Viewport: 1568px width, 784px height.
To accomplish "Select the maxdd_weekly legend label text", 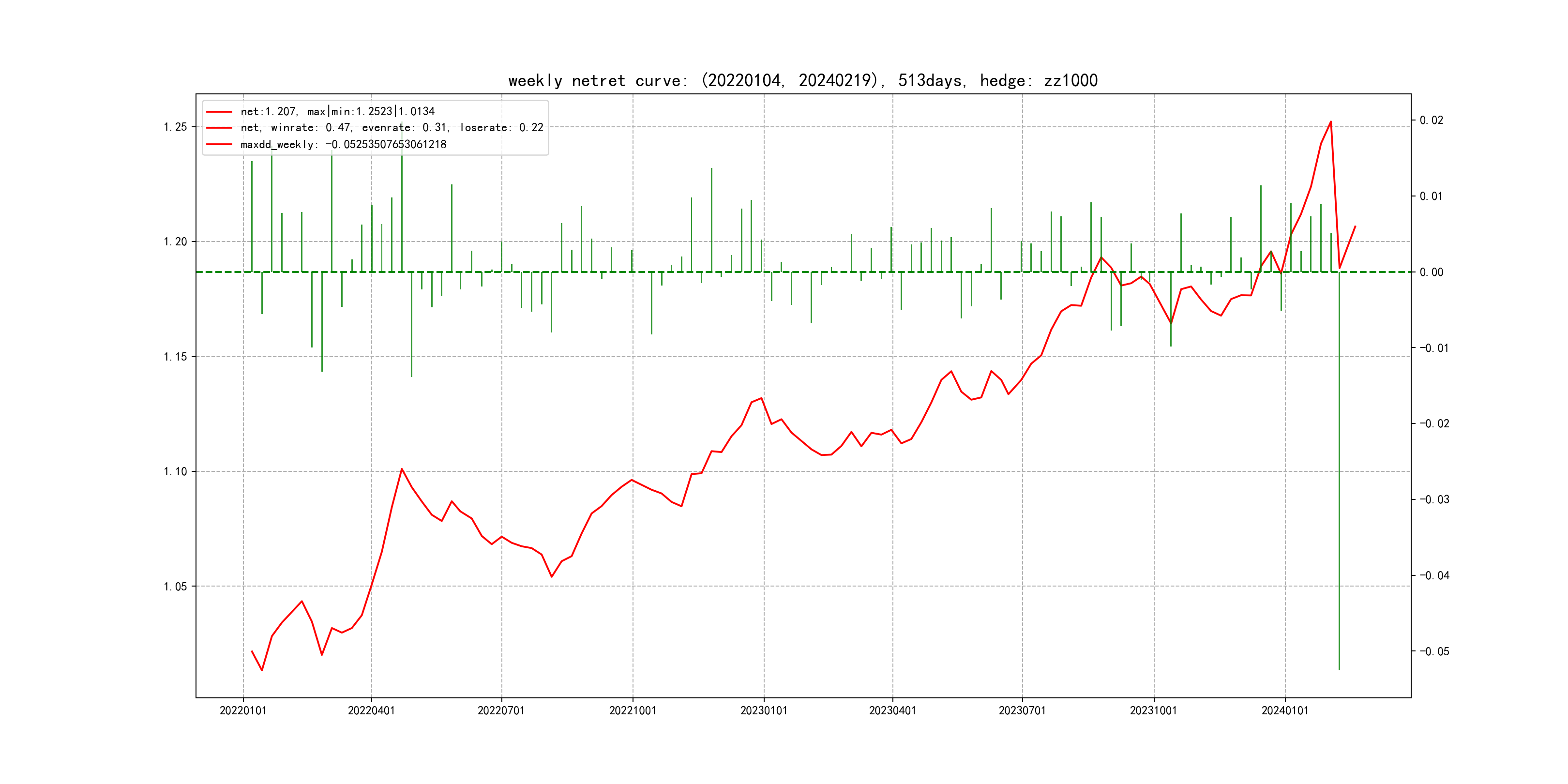I will [x=343, y=144].
